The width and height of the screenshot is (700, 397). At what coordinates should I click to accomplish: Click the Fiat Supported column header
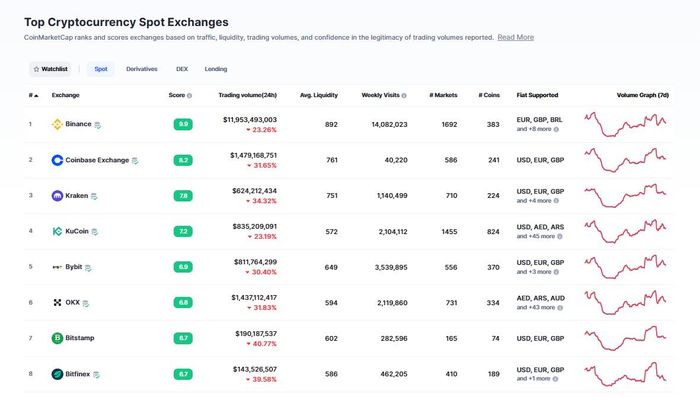click(538, 95)
